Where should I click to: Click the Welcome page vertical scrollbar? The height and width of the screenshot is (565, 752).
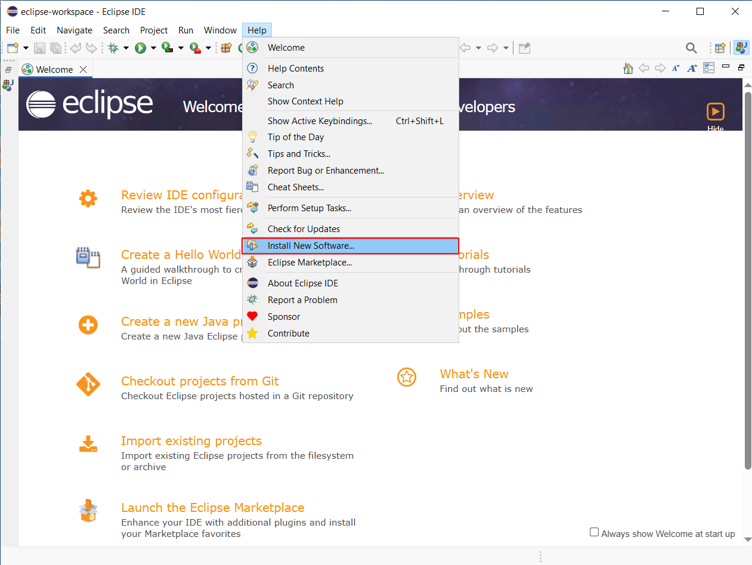tap(747, 281)
